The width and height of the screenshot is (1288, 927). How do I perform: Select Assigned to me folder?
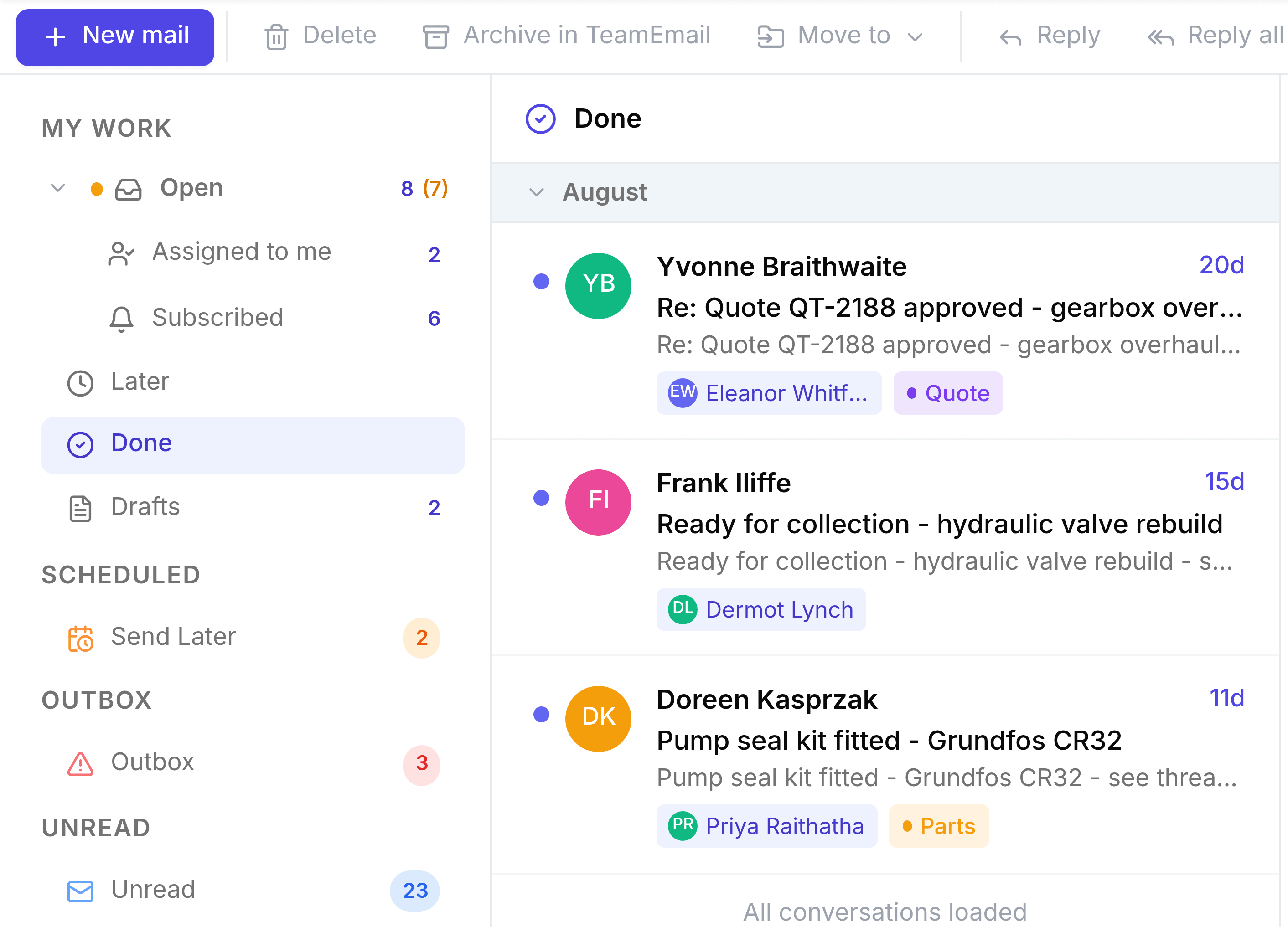click(253, 252)
